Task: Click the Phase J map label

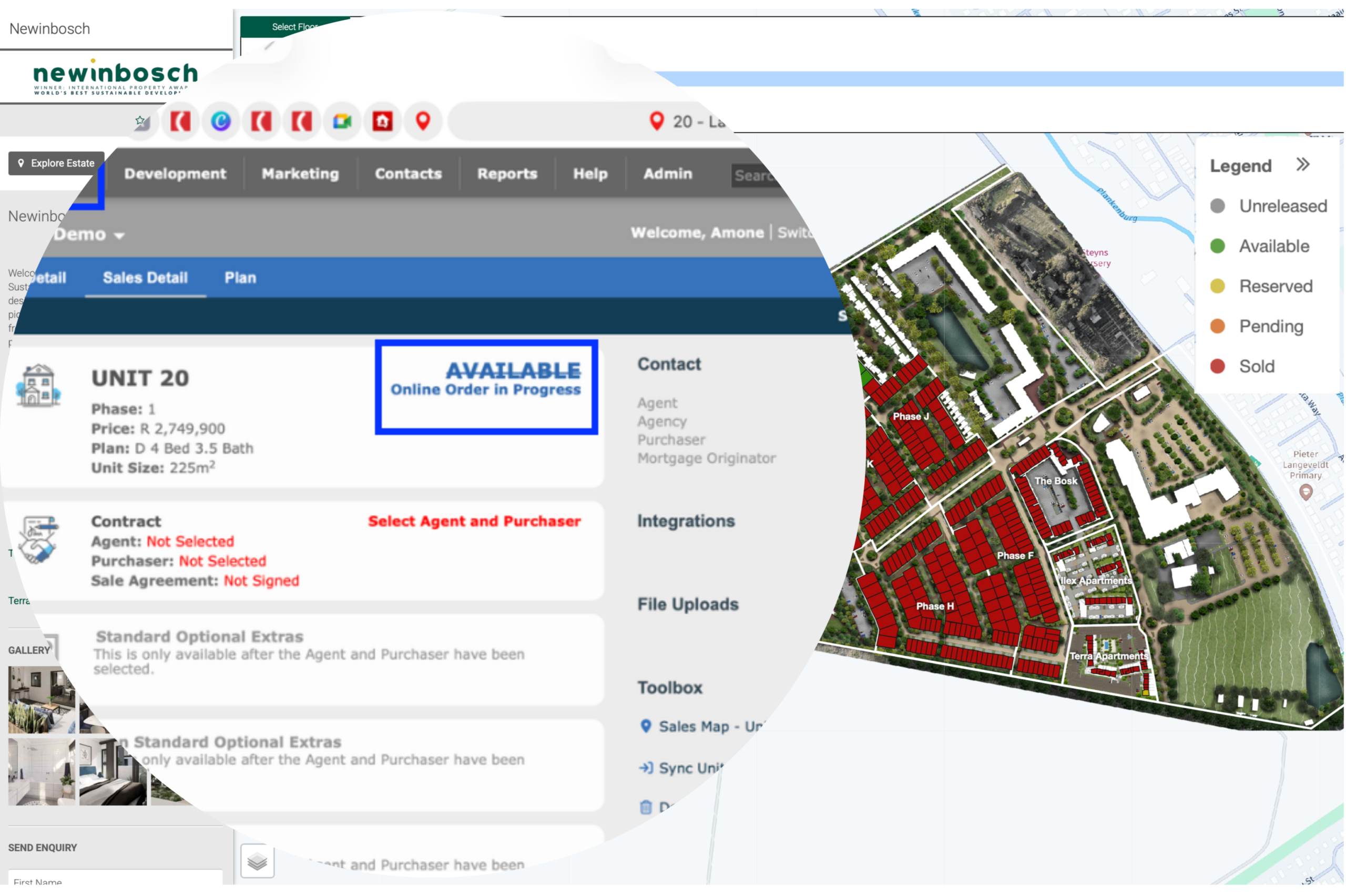Action: coord(911,416)
